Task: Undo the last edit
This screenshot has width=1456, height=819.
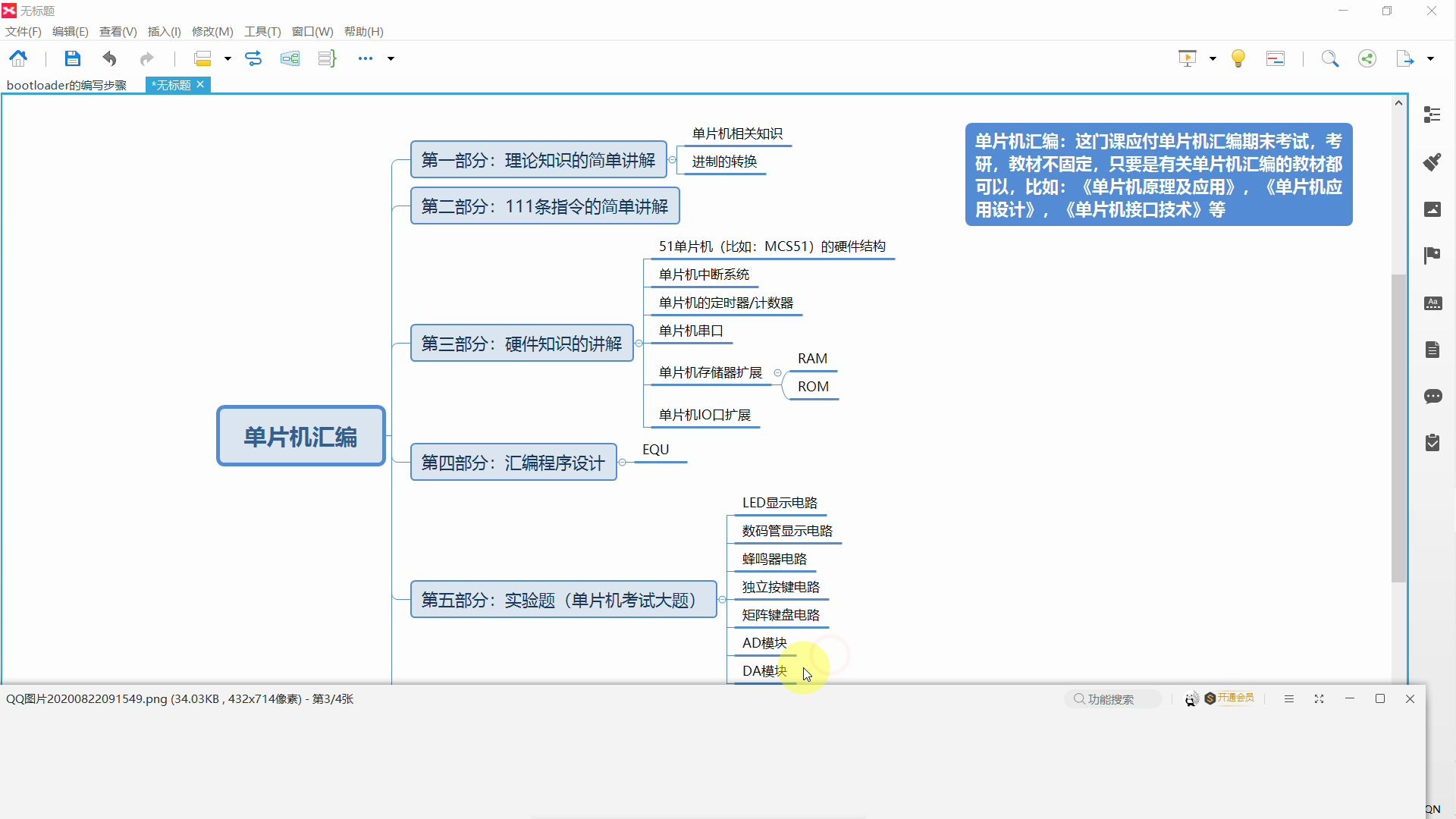Action: (x=110, y=58)
